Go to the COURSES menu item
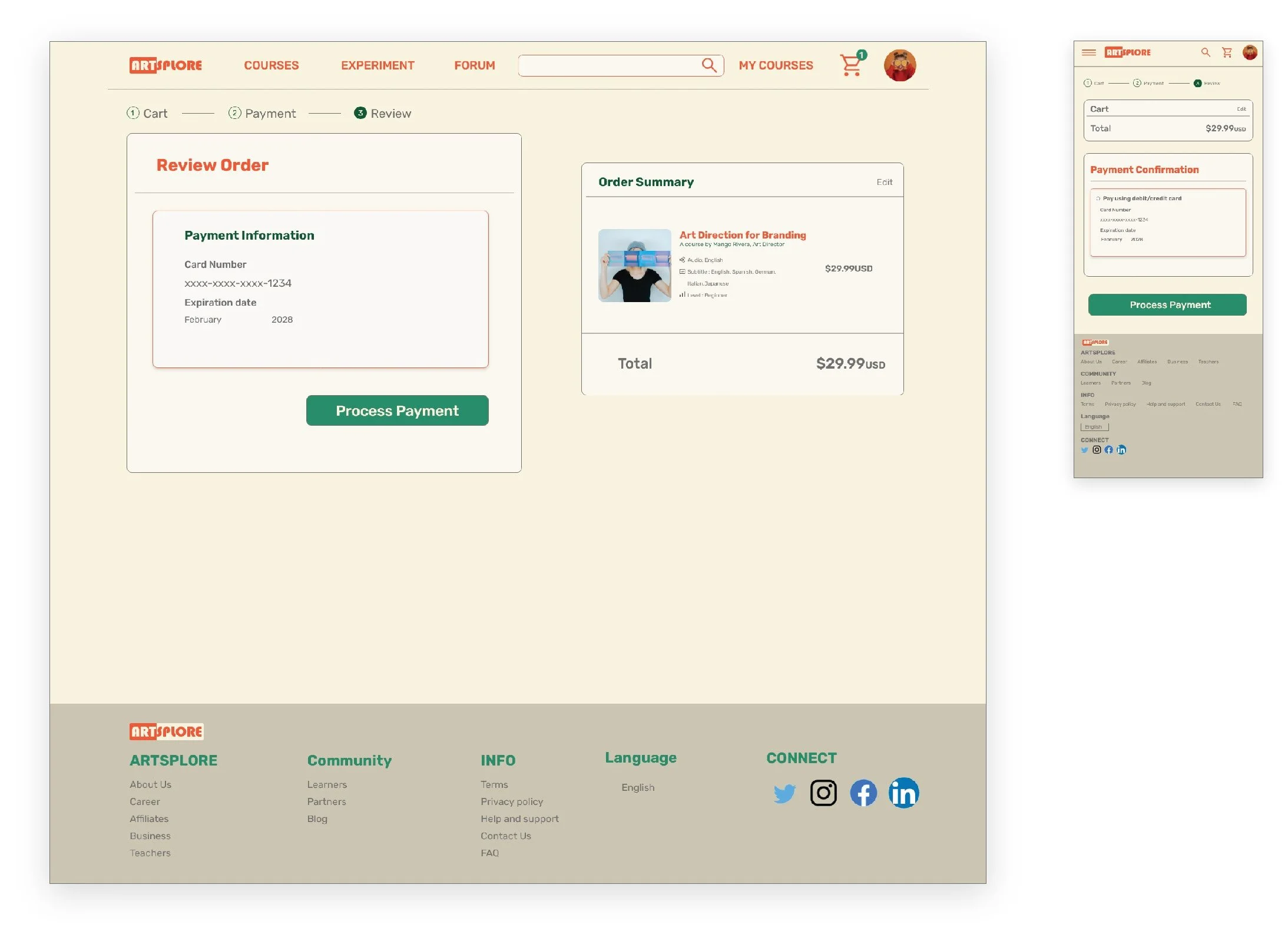Screen dimensions: 1288x941 (271, 65)
